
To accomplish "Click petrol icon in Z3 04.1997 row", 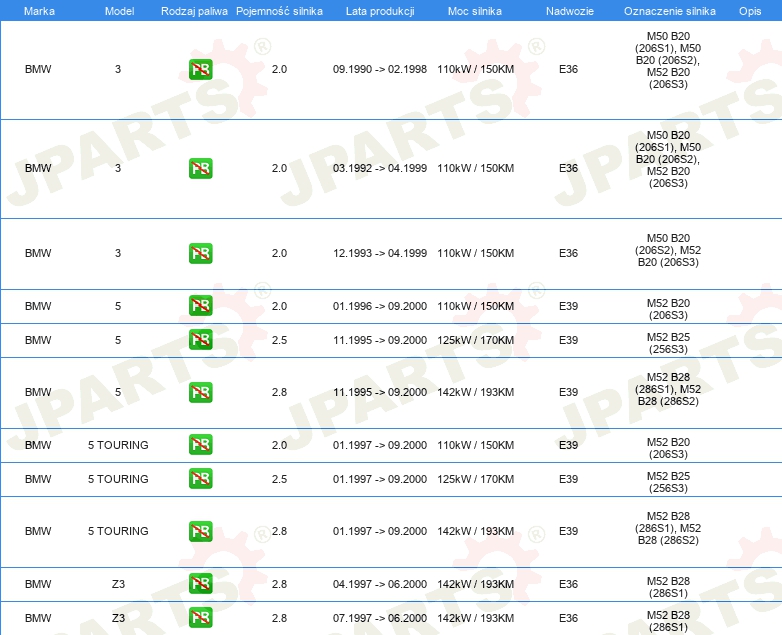I will [200, 584].
